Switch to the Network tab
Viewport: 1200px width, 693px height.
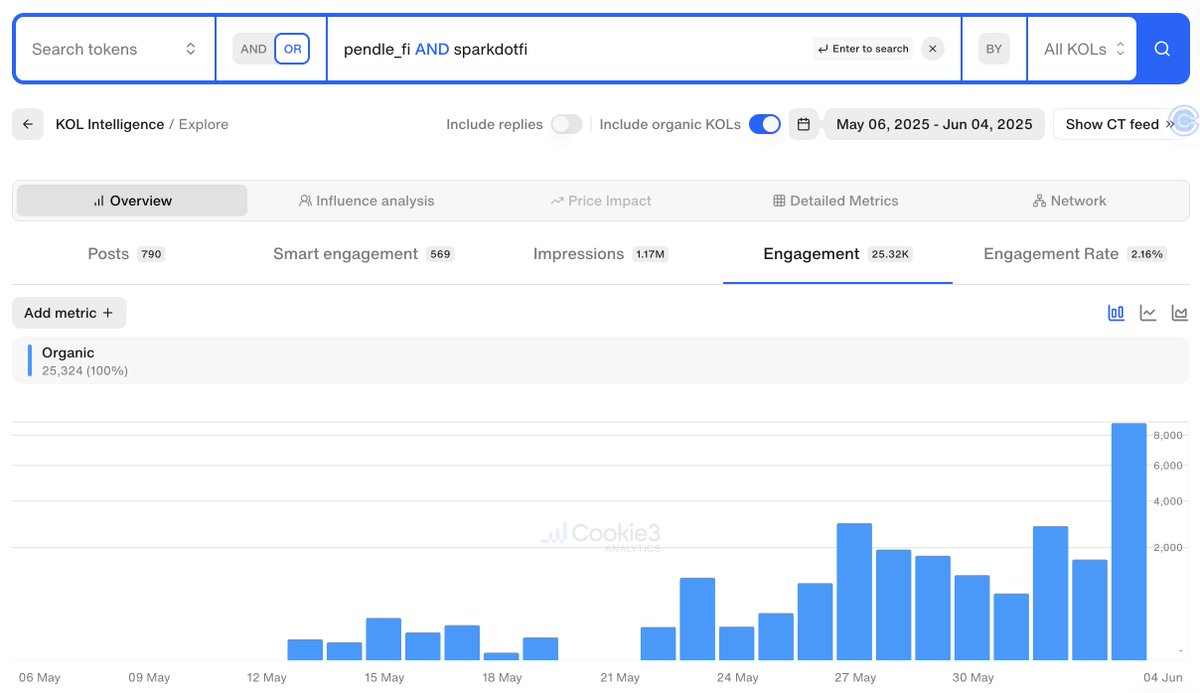click(1070, 200)
